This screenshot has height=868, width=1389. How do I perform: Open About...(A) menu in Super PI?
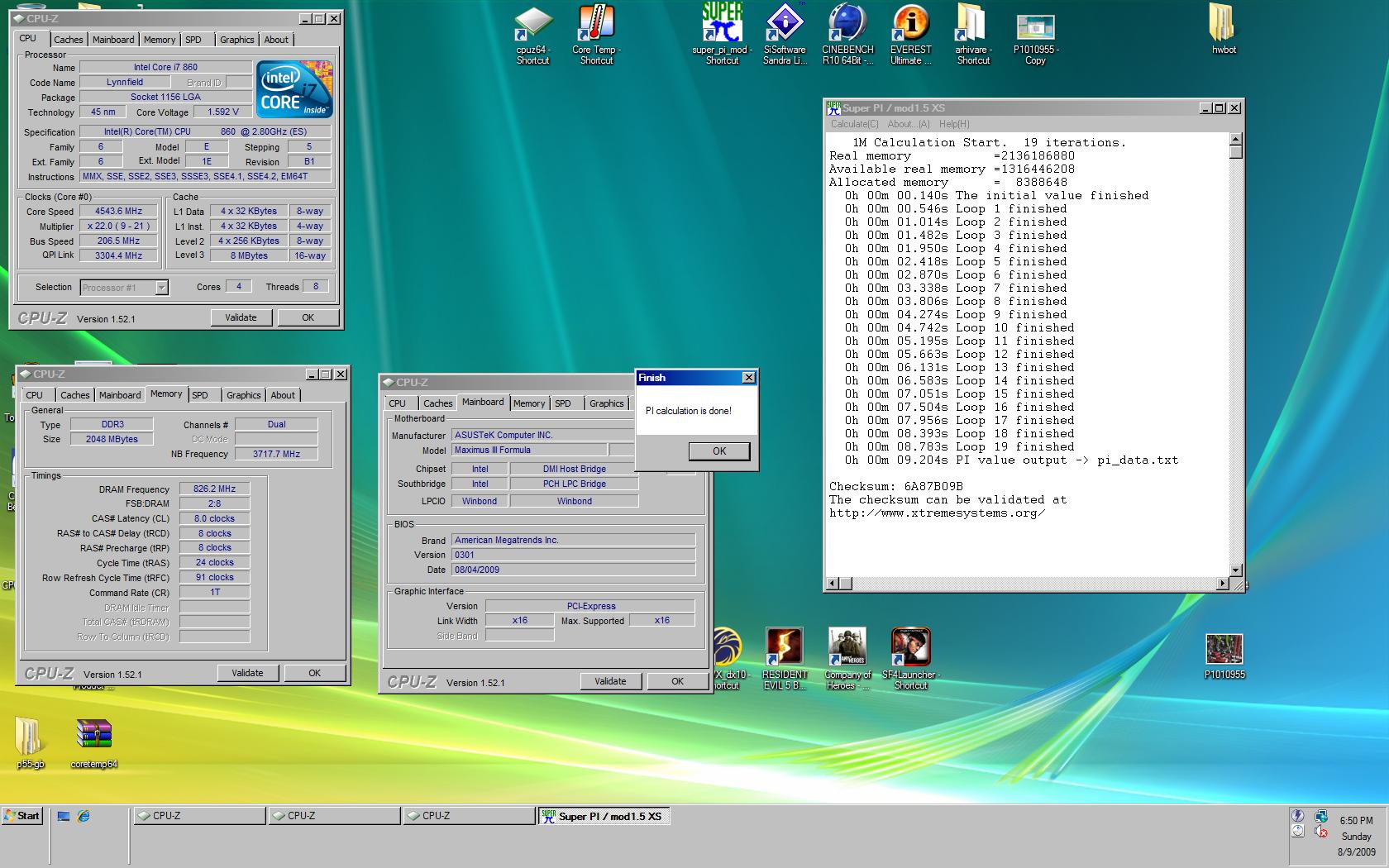[x=909, y=124]
